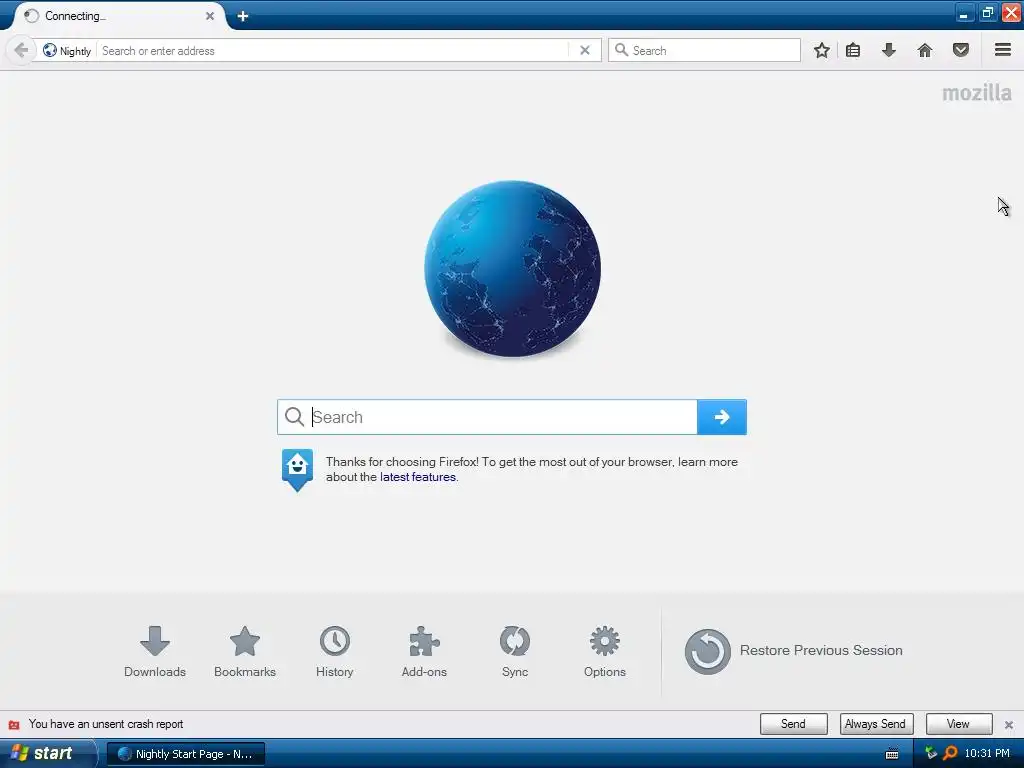
Task: Click the bookmark star toolbar icon
Action: coord(822,50)
